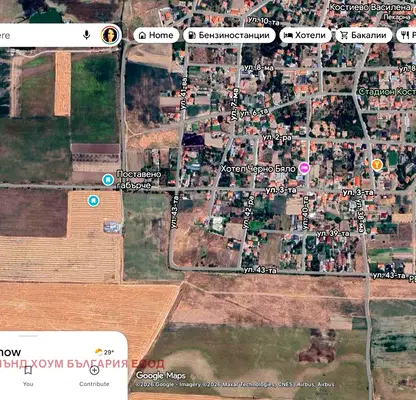Viewport: 416px width, 400px height.
Task: Open the pink Хотел Черно Бяло marker
Action: coord(304,168)
